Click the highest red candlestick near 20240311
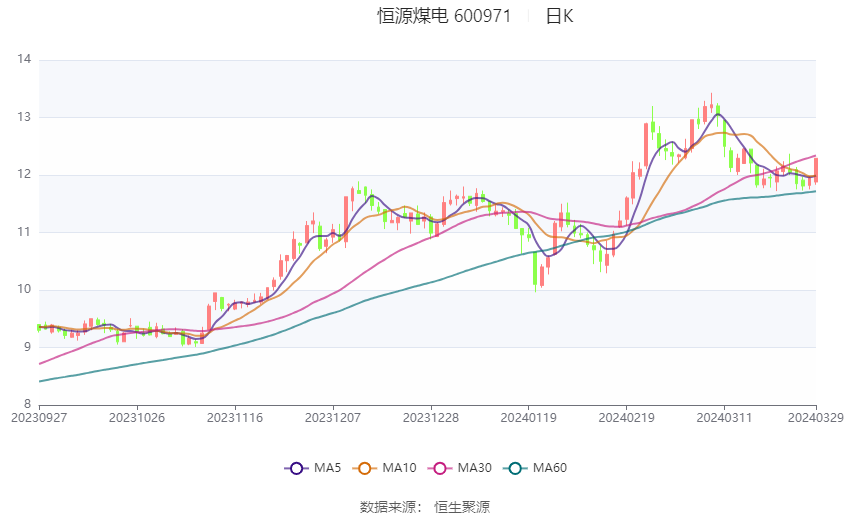The height and width of the screenshot is (517, 850). point(711,103)
